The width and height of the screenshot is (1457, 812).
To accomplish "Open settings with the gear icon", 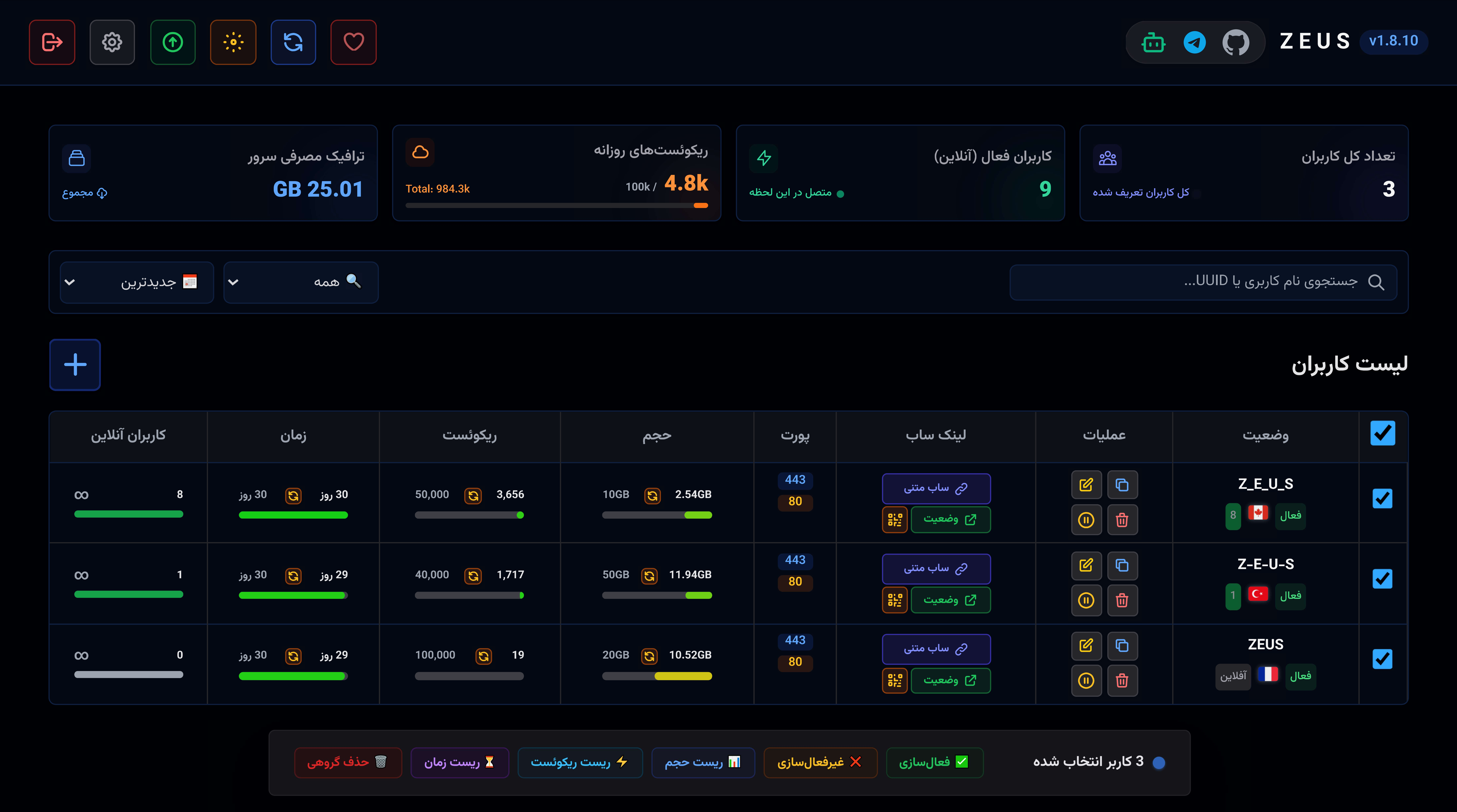I will (x=112, y=42).
